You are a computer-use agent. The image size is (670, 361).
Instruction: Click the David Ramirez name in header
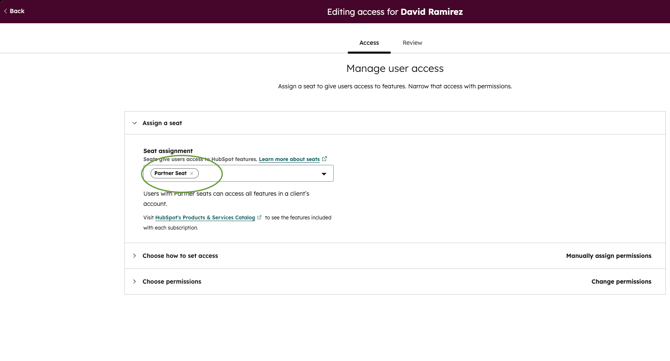coord(432,12)
